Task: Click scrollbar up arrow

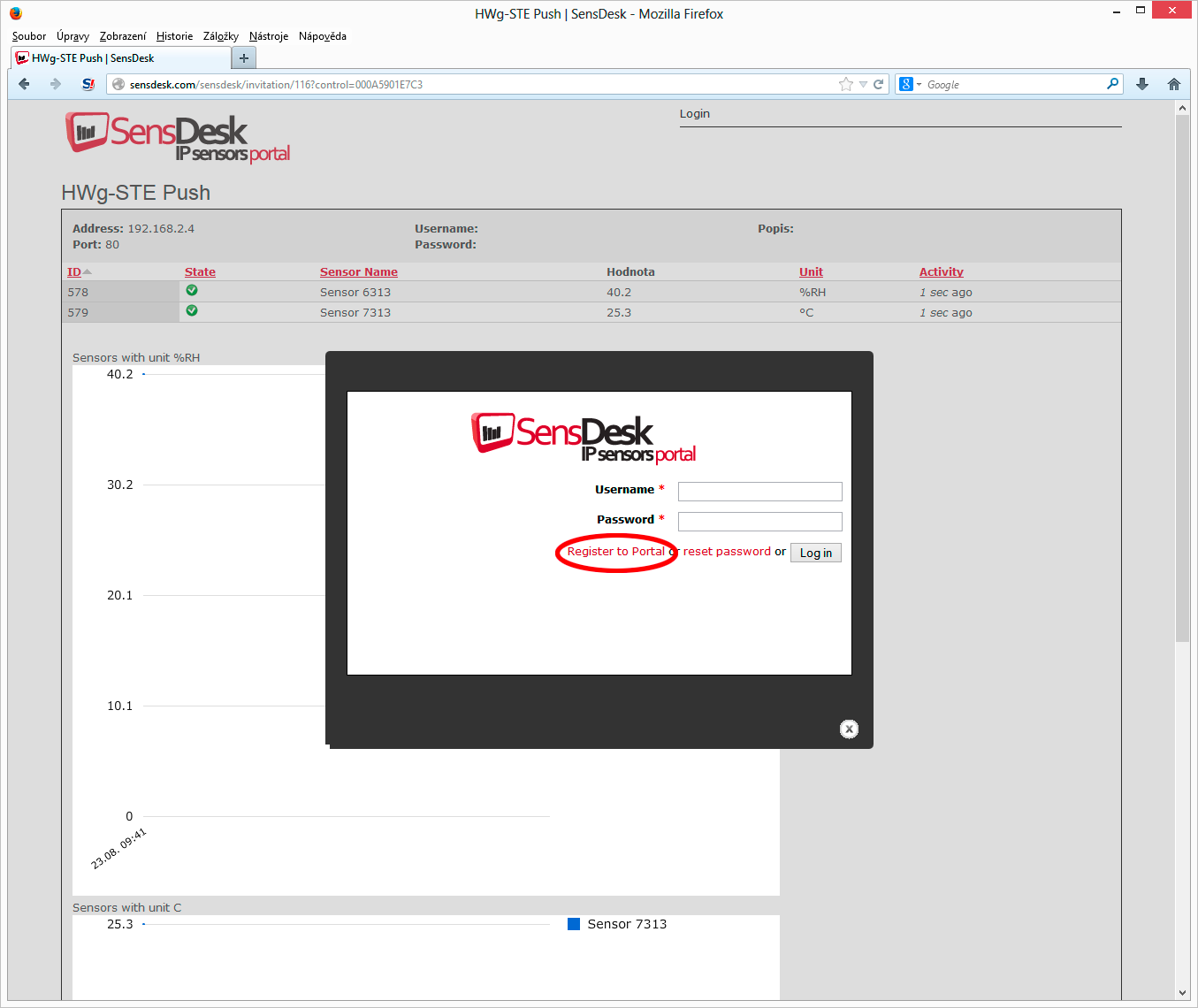Action: [1182, 108]
